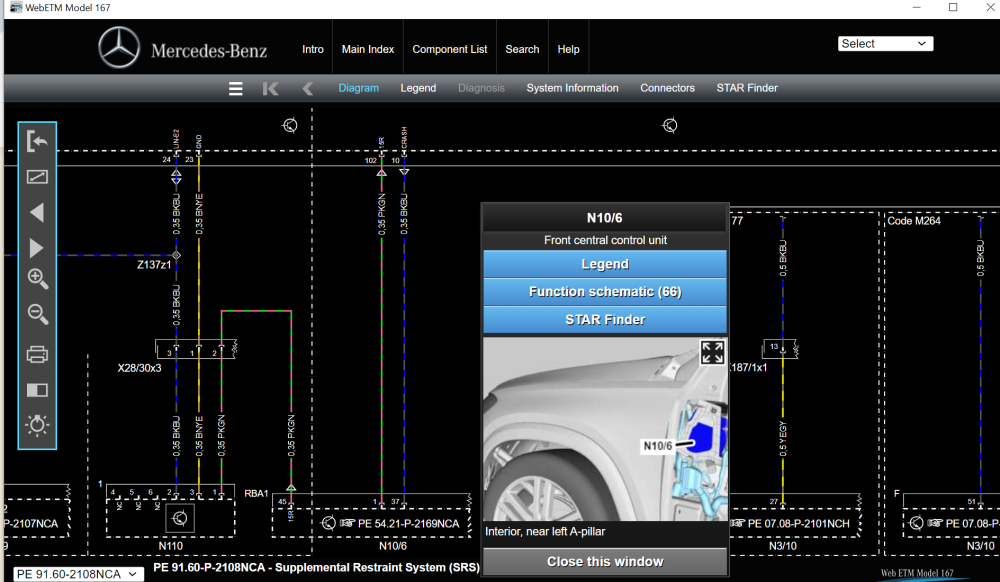The height and width of the screenshot is (582, 1000).
Task: Click the N110 component label
Action: click(171, 546)
